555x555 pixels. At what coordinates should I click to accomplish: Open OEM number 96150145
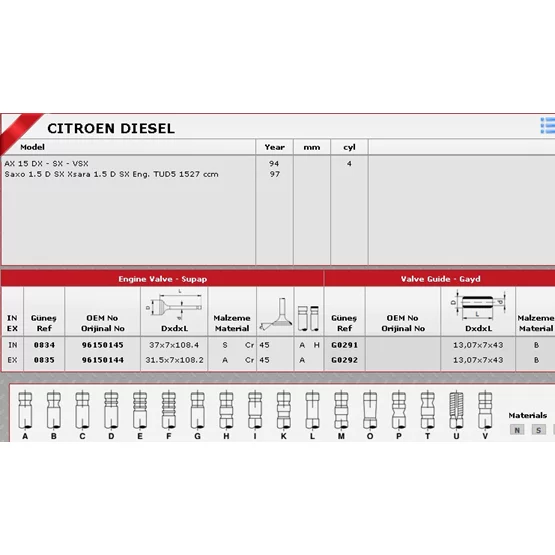coord(103,345)
